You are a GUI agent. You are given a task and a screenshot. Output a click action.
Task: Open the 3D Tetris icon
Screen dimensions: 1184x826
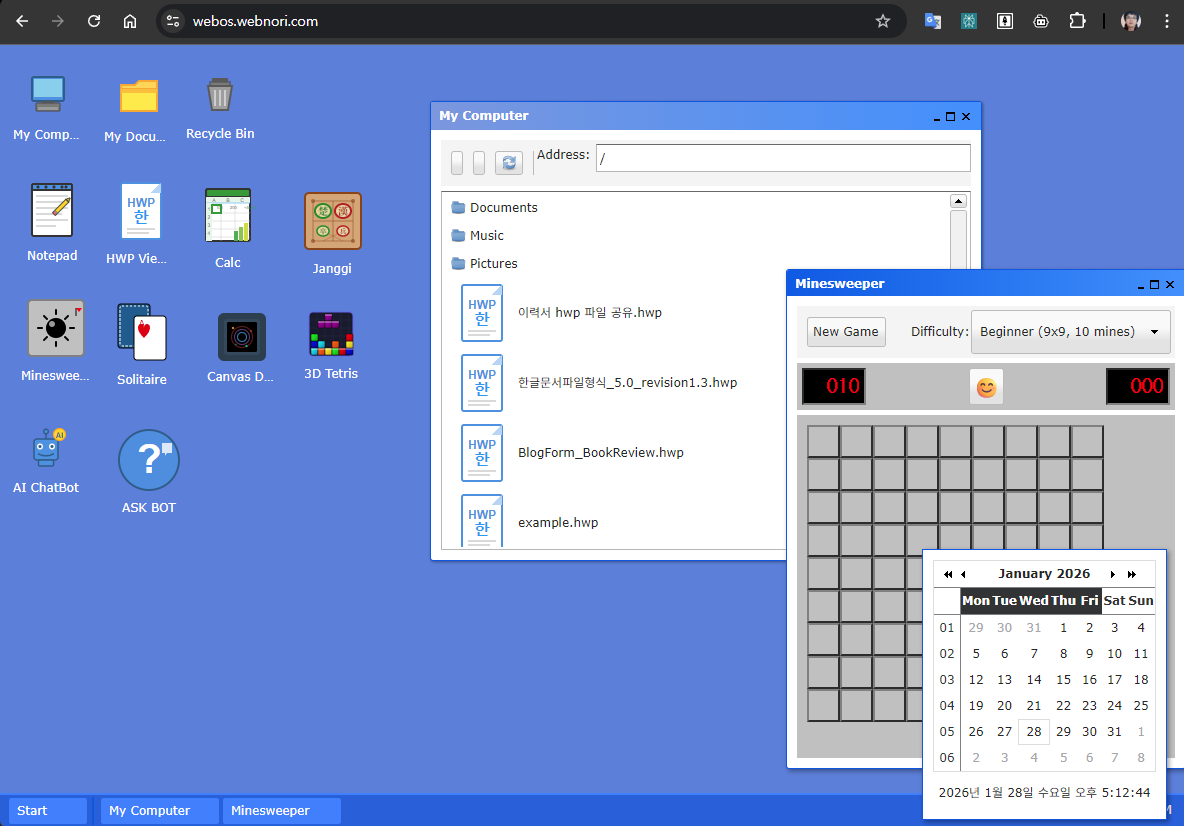point(331,335)
